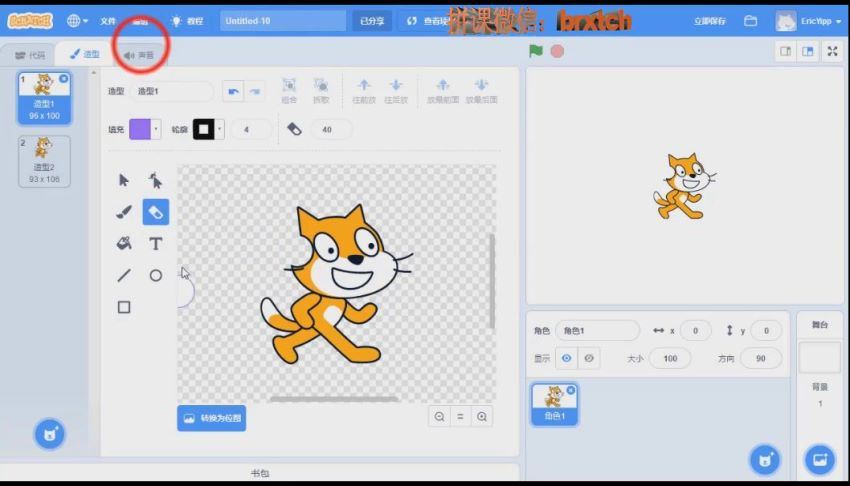This screenshot has width=850, height=486.
Task: Open the File menu
Action: (108, 21)
